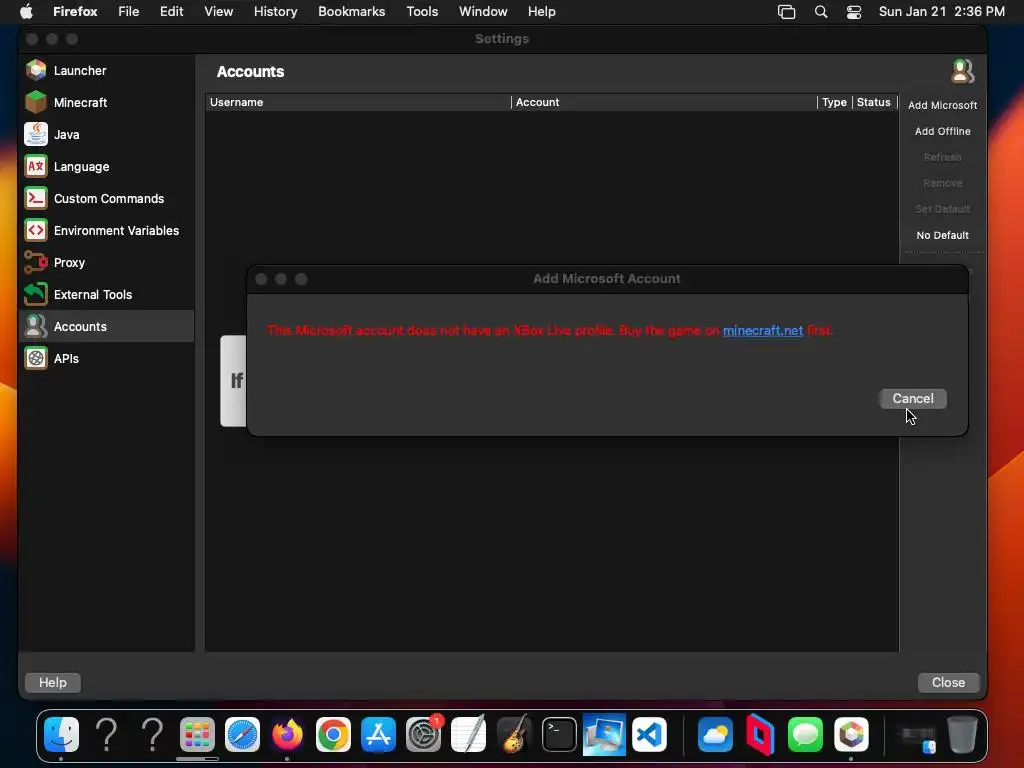Sort by the Status column header

[x=874, y=102]
